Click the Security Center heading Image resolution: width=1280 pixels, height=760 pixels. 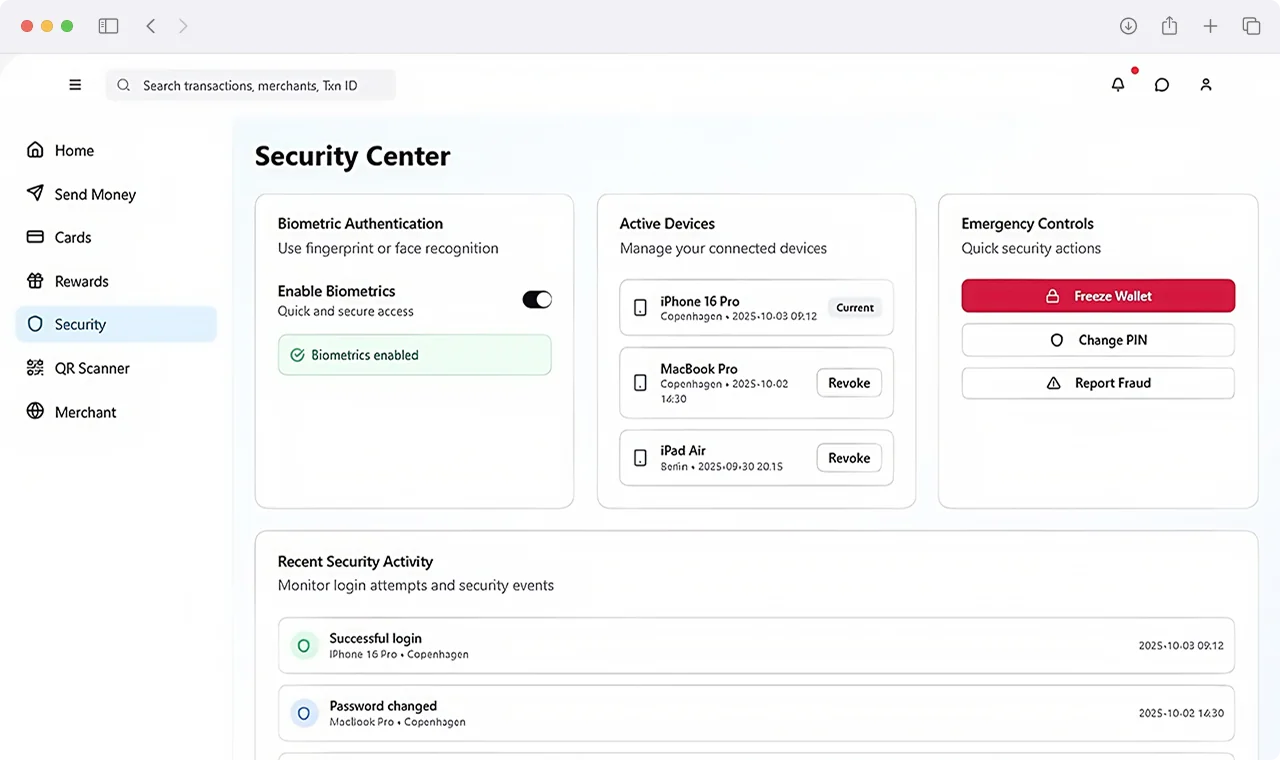click(x=353, y=156)
